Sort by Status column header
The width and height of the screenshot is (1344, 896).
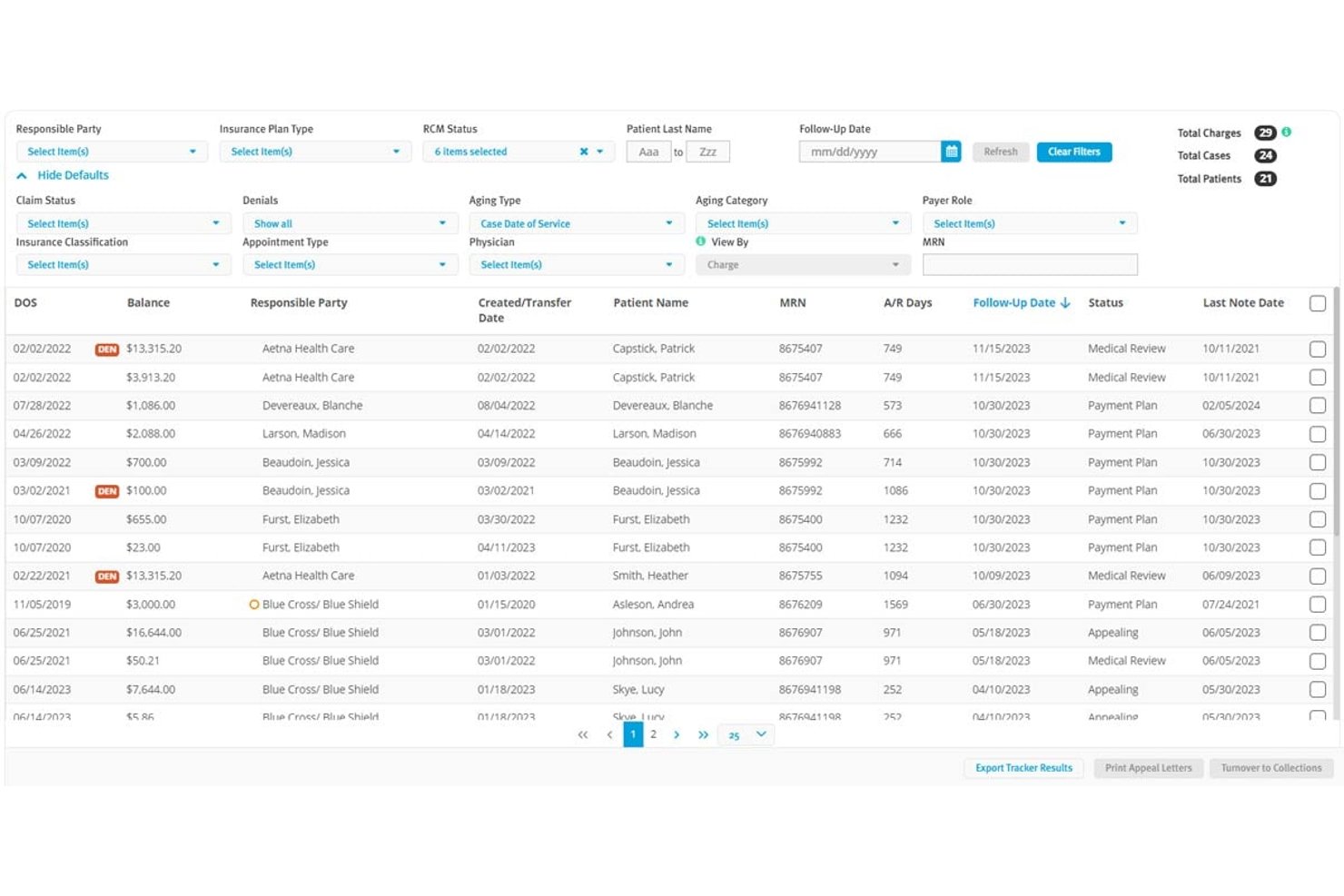[1105, 302]
